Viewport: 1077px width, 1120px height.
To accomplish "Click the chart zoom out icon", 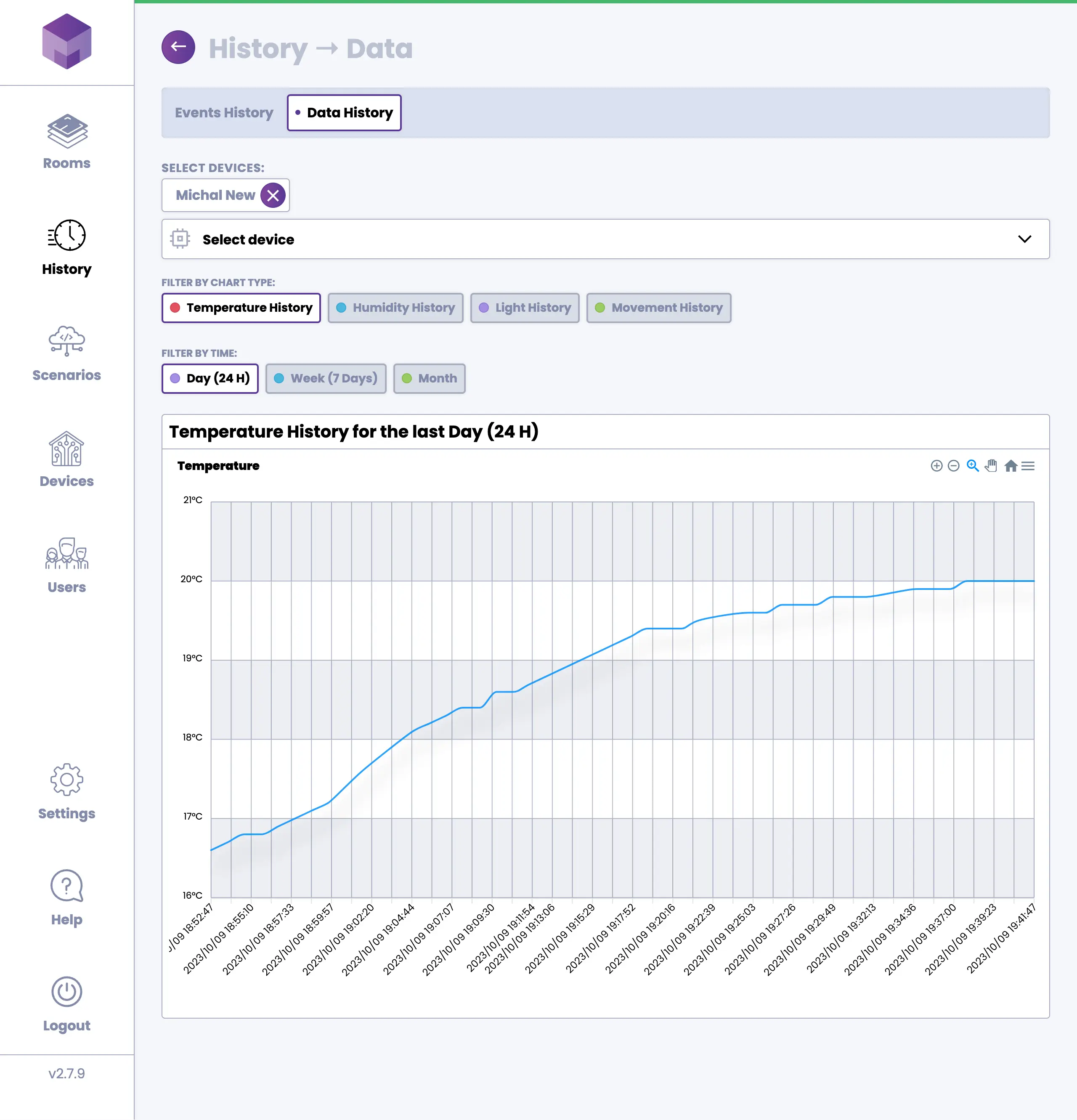I will tap(953, 466).
